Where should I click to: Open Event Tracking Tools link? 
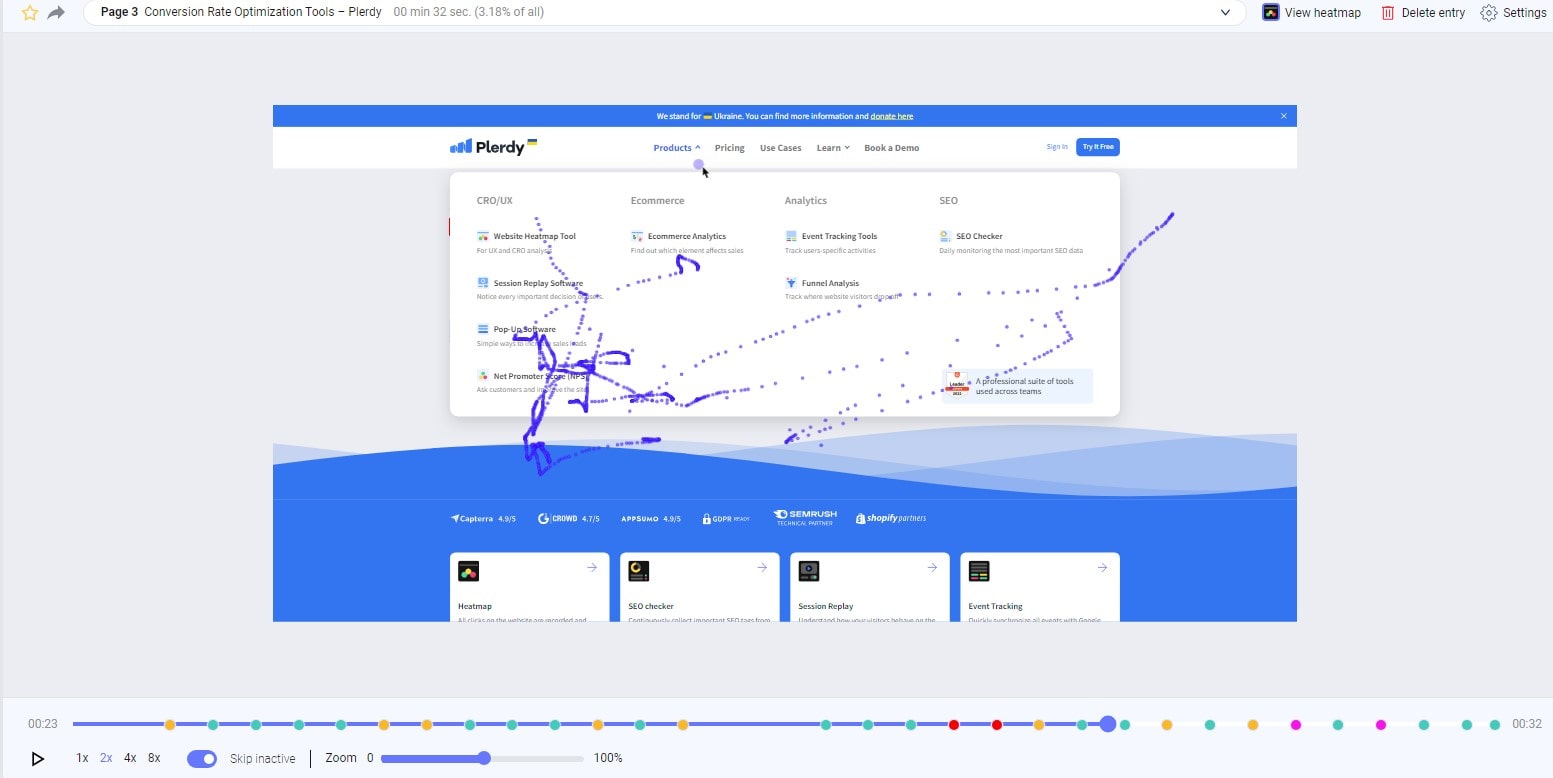point(839,237)
